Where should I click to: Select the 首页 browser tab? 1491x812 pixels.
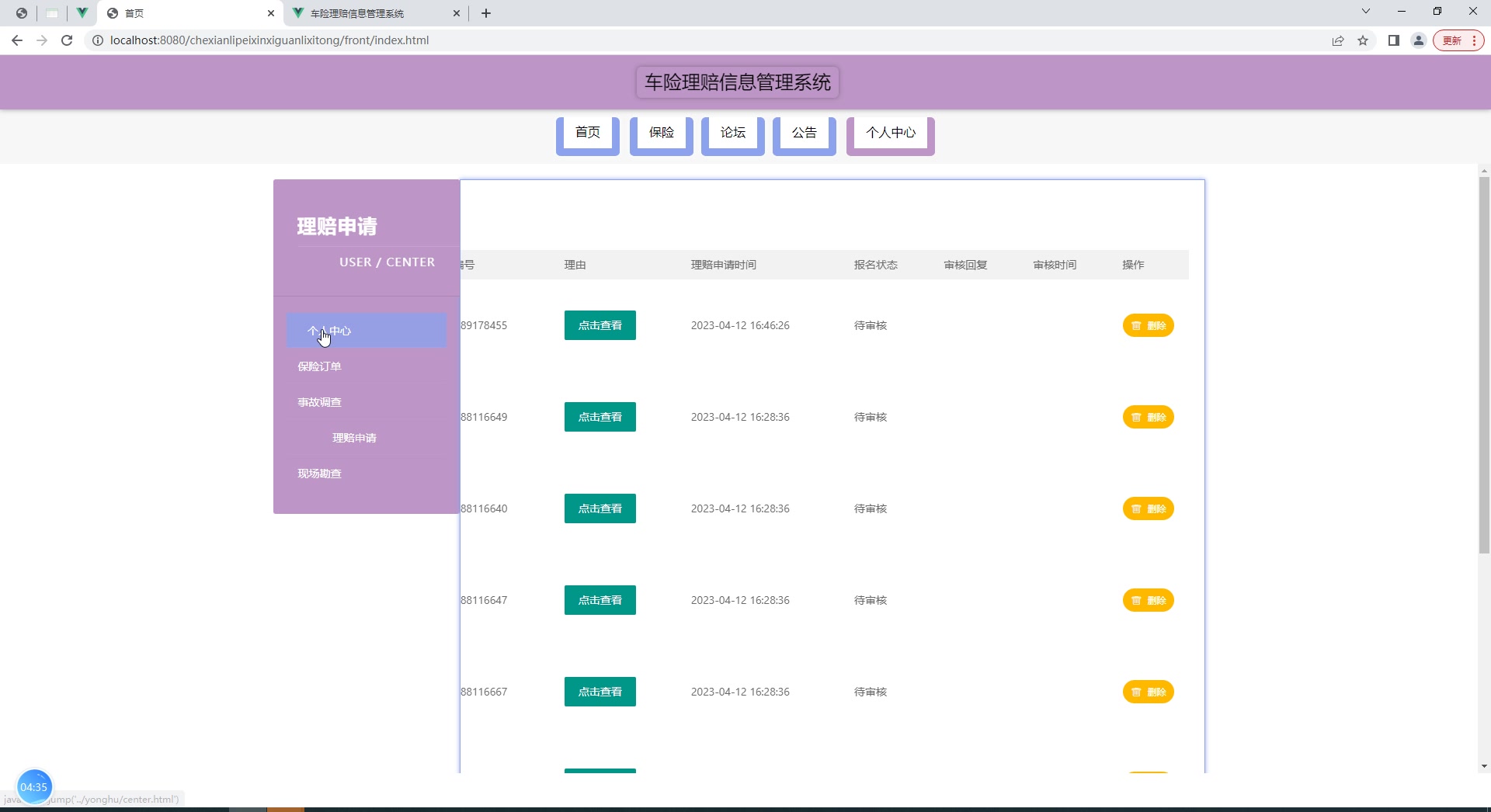coord(191,13)
